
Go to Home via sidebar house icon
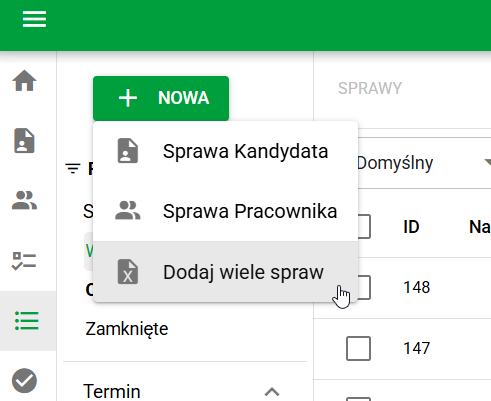click(24, 81)
